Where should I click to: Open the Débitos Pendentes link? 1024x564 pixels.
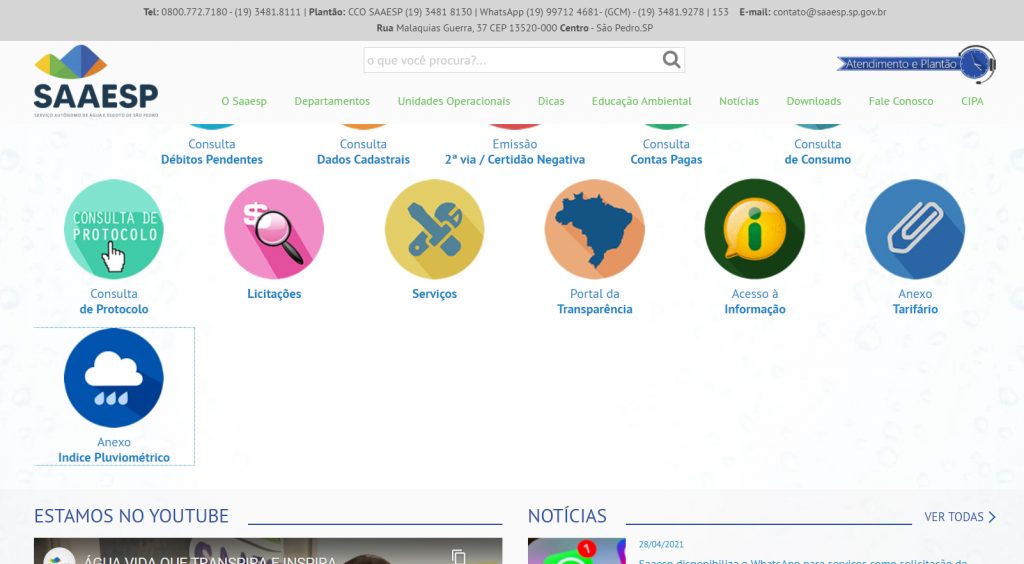pos(212,159)
